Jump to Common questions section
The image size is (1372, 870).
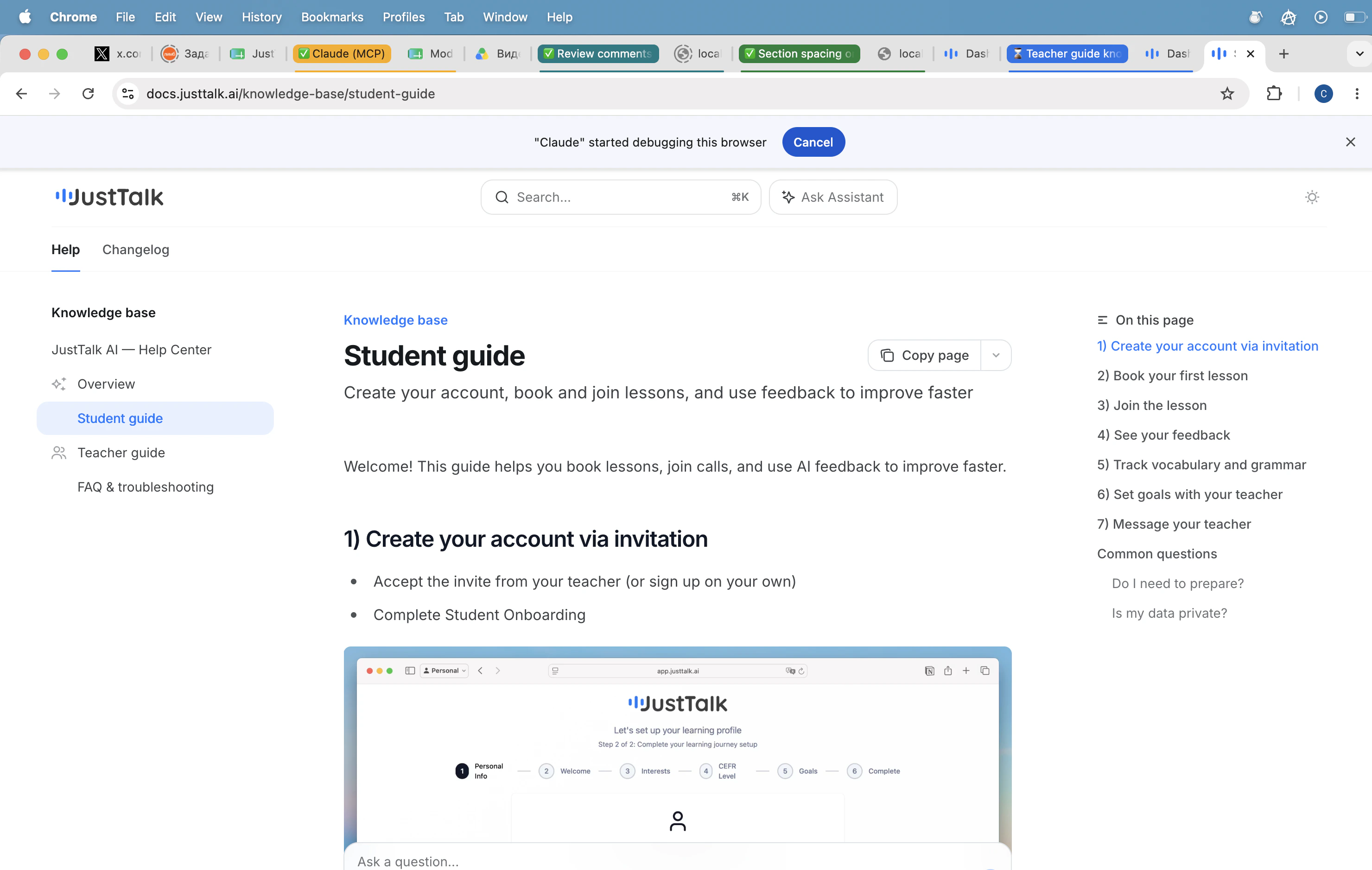1156,554
